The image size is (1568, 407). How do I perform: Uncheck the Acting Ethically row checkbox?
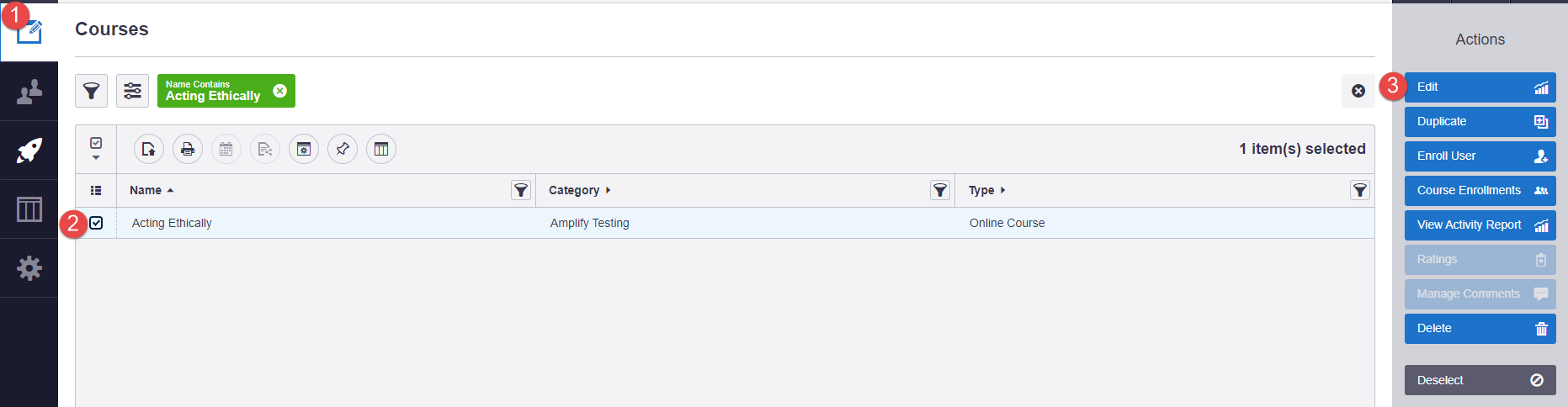coord(96,223)
